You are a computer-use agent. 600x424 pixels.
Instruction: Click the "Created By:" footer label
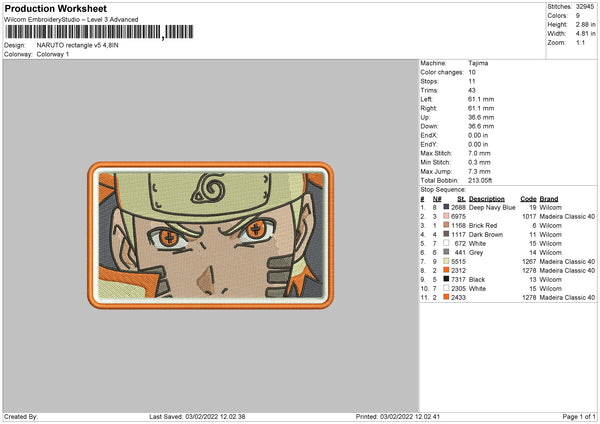coord(21,416)
